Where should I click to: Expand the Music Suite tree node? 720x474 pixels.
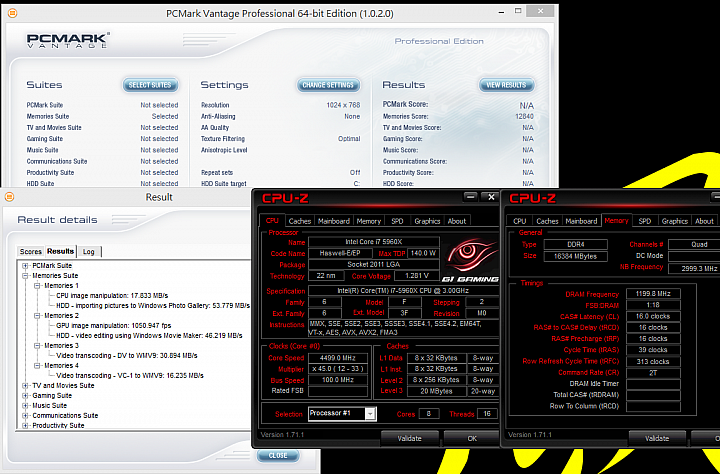[25, 406]
